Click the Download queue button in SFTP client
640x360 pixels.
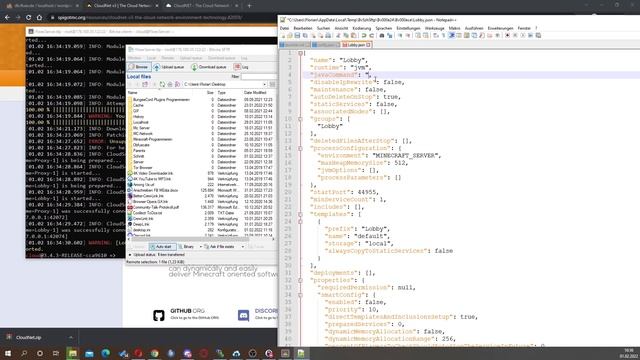tap(209, 67)
